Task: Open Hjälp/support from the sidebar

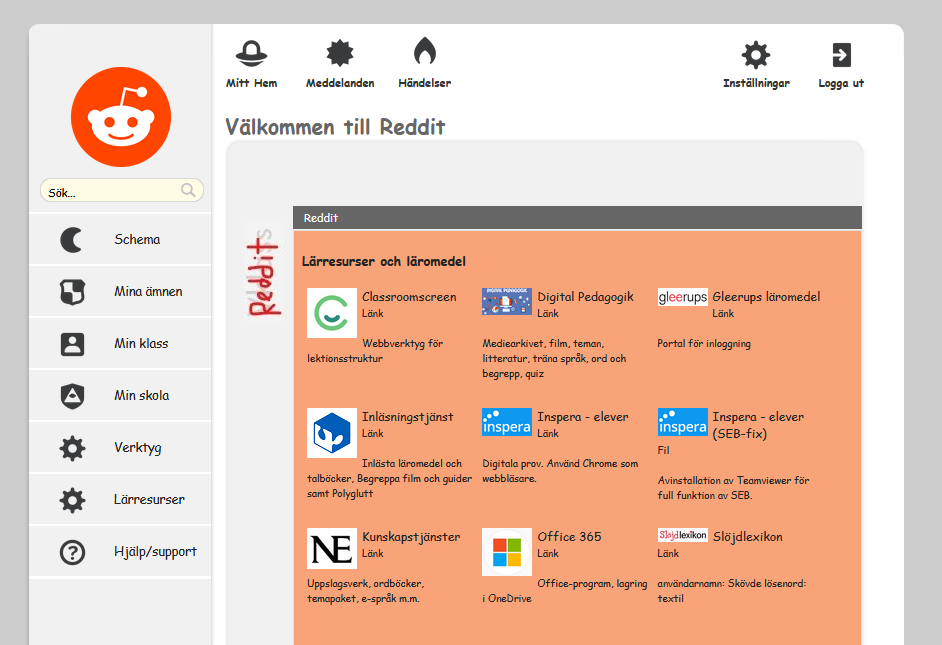Action: pyautogui.click(x=120, y=551)
